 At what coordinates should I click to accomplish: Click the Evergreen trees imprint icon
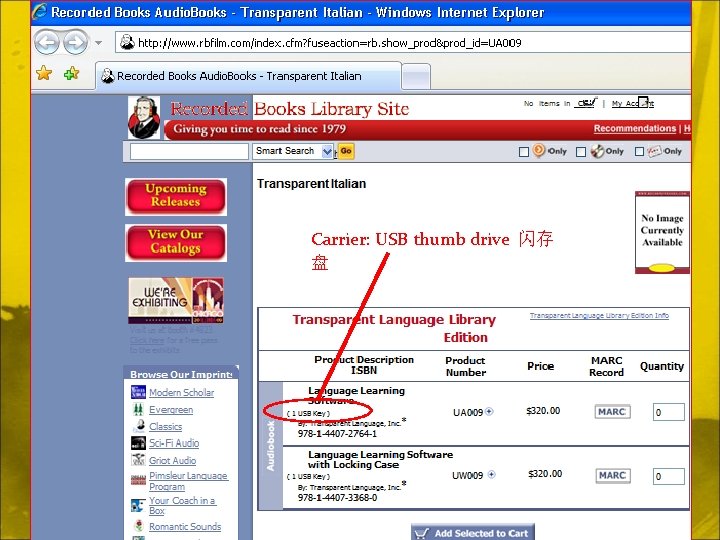click(138, 409)
